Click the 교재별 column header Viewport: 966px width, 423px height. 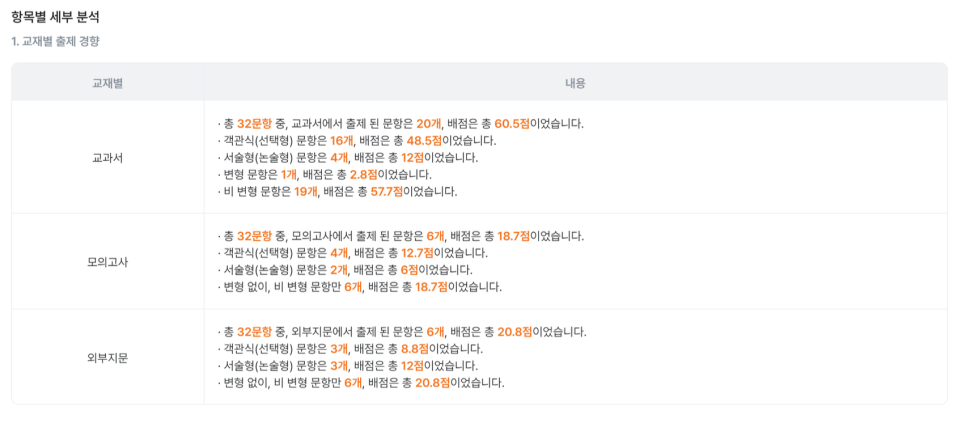coord(108,83)
